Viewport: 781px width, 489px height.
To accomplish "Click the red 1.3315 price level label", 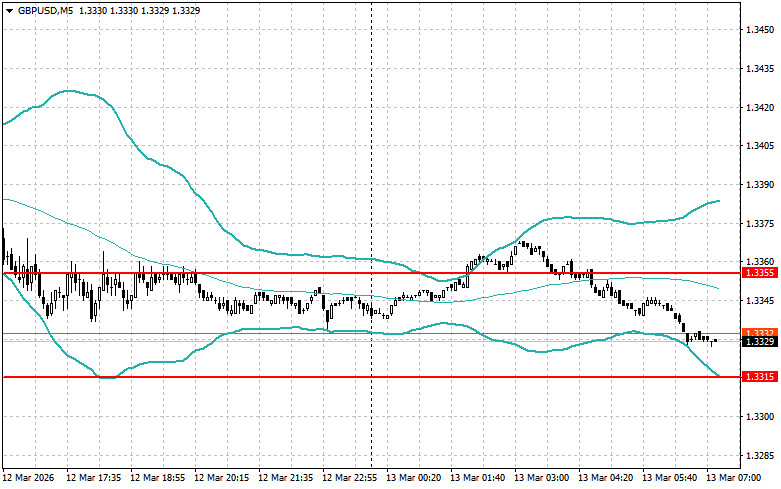I will tap(760, 376).
